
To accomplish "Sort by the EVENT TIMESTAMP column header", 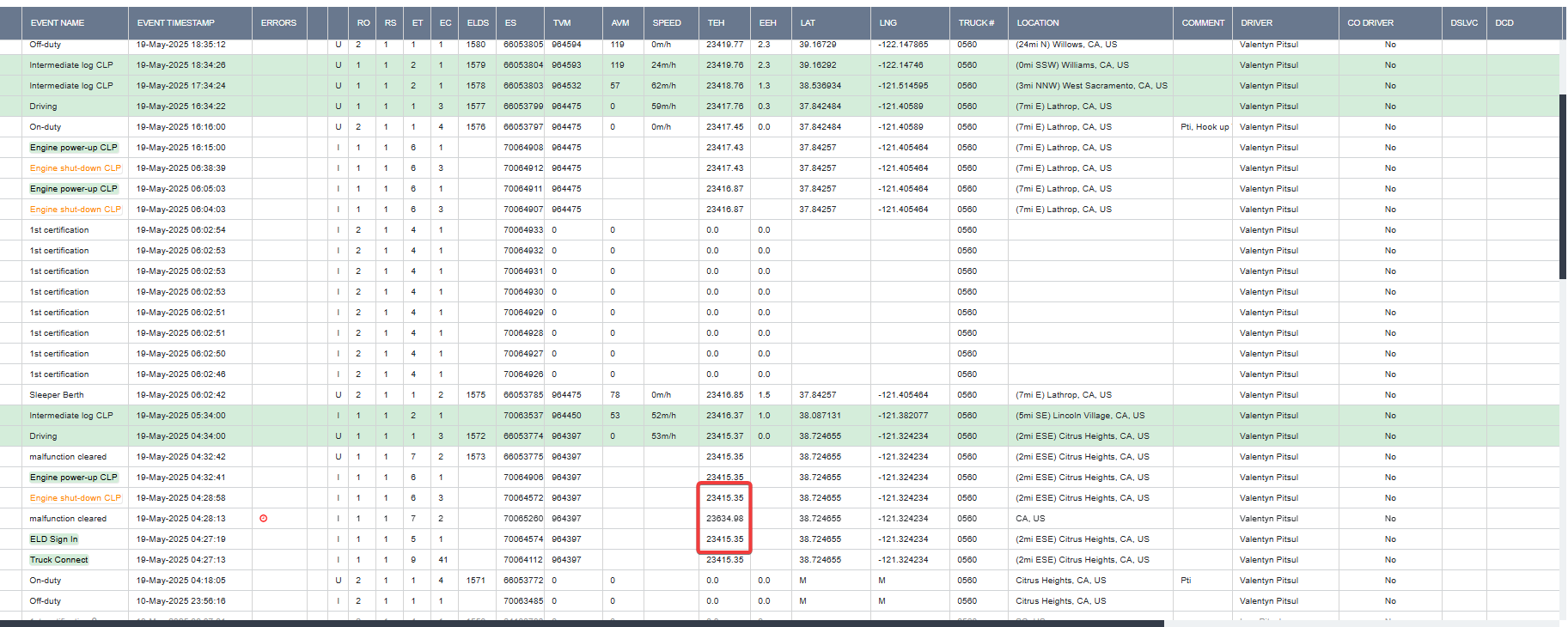I will pos(176,23).
